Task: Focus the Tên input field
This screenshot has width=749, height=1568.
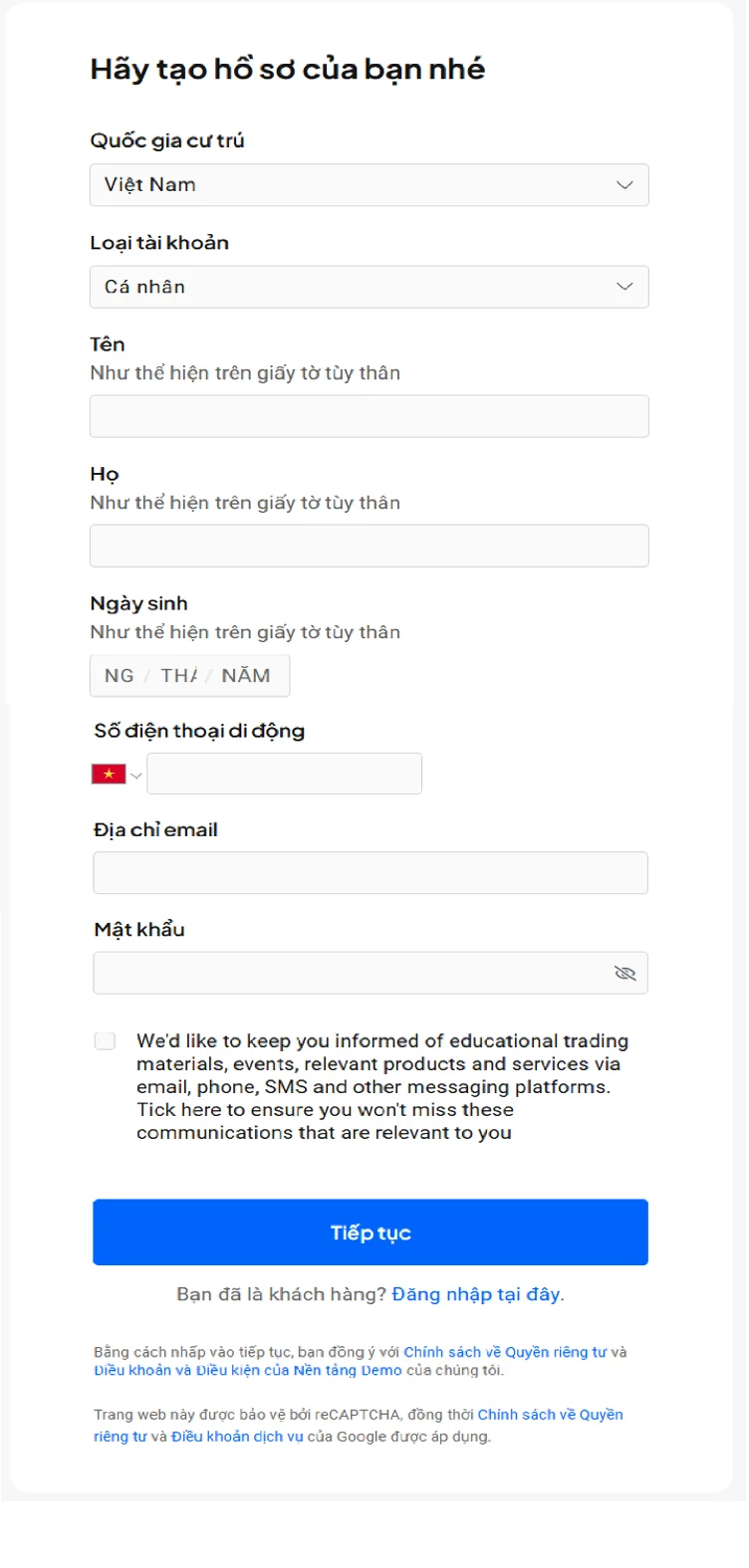Action: [369, 416]
